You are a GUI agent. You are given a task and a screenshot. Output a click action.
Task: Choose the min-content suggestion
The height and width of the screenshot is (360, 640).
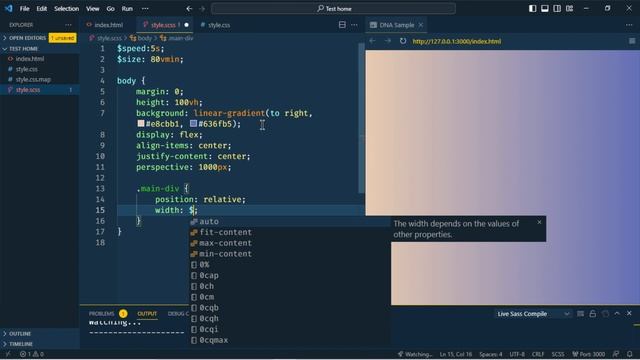289,254
